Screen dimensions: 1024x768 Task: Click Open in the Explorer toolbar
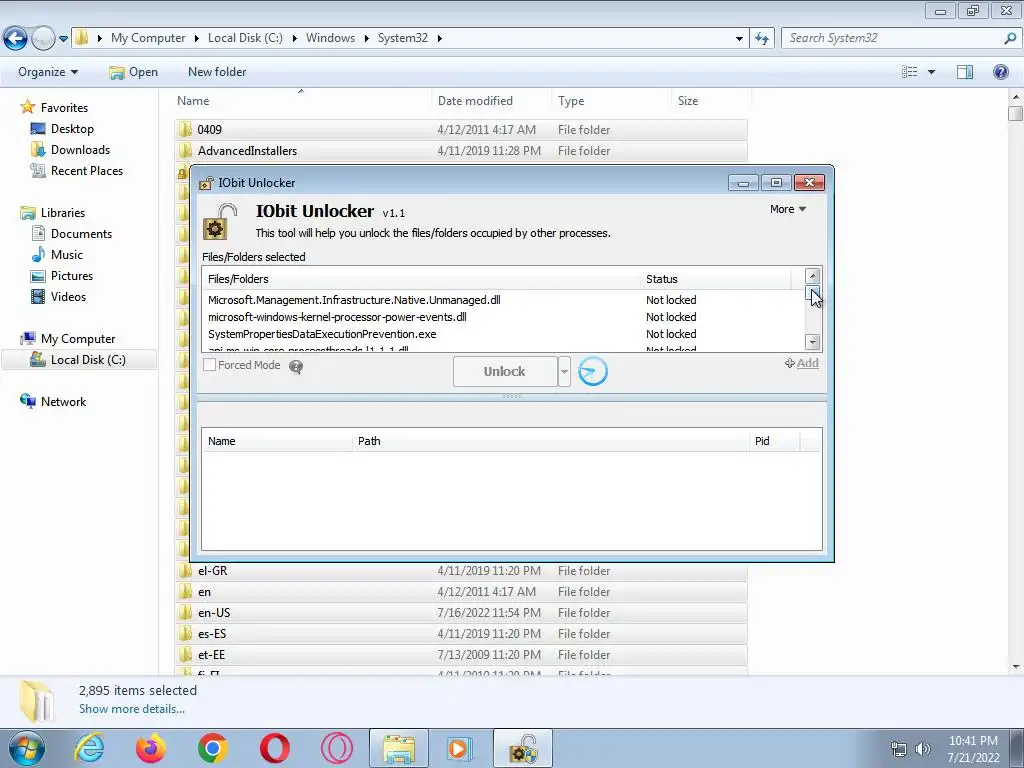pyautogui.click(x=134, y=72)
